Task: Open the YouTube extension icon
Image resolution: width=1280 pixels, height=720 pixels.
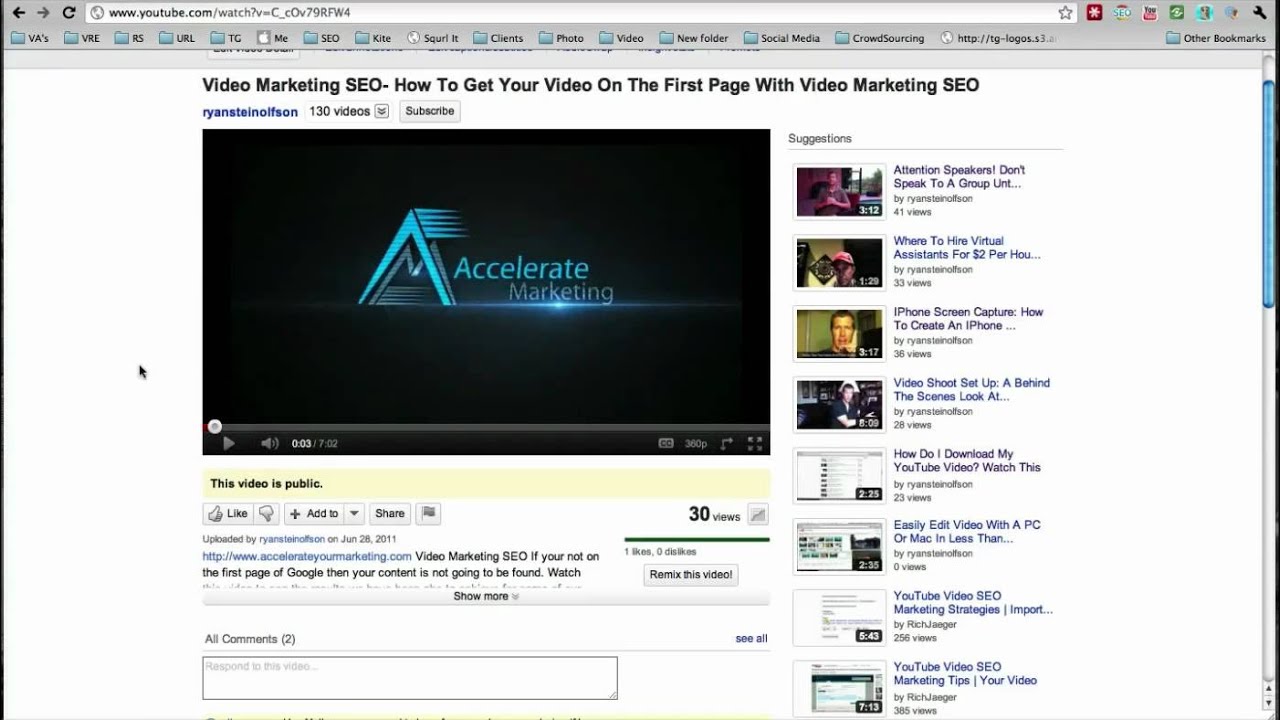Action: pos(1150,13)
